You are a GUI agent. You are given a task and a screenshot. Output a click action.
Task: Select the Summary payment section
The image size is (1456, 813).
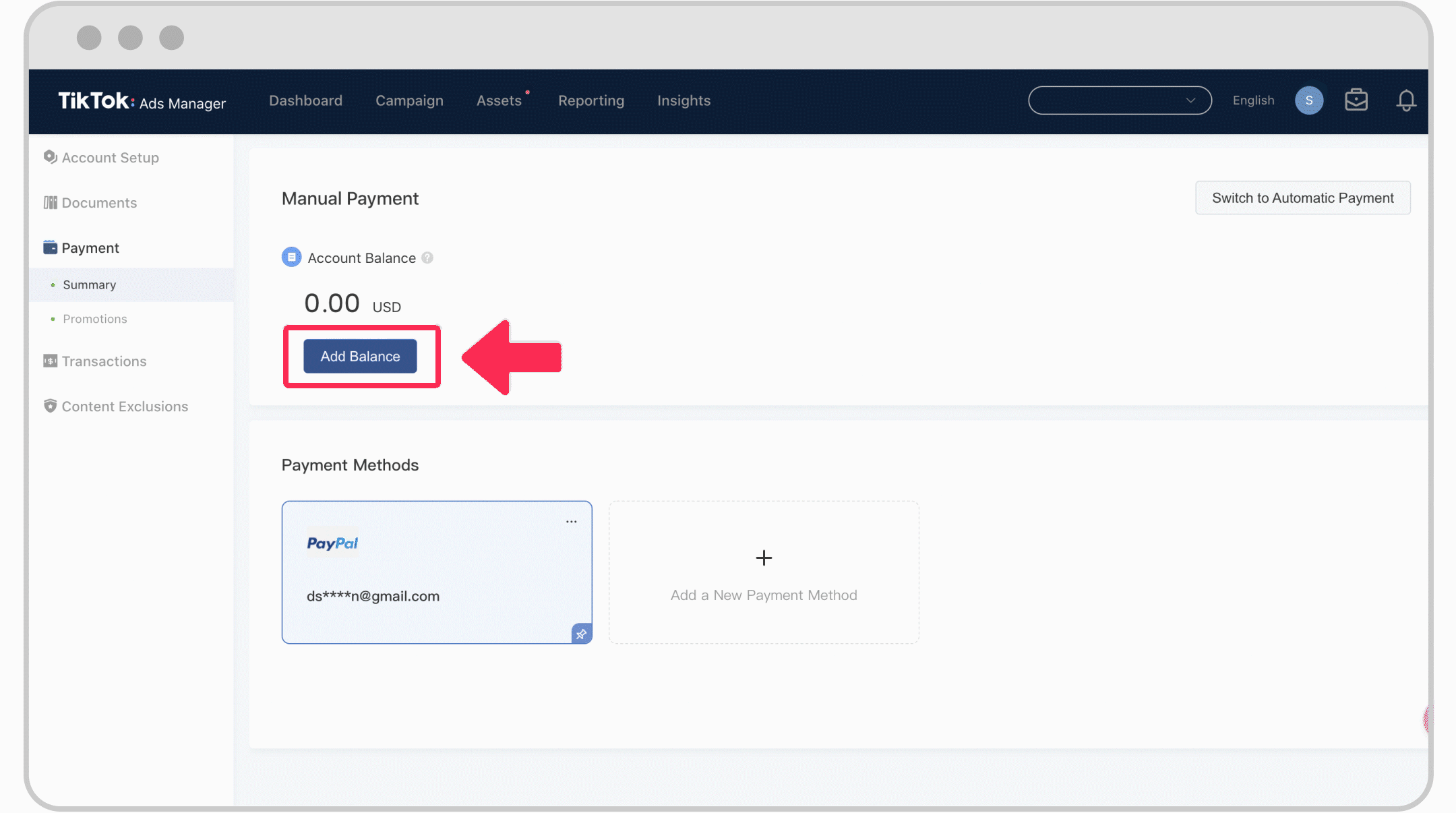coord(90,284)
